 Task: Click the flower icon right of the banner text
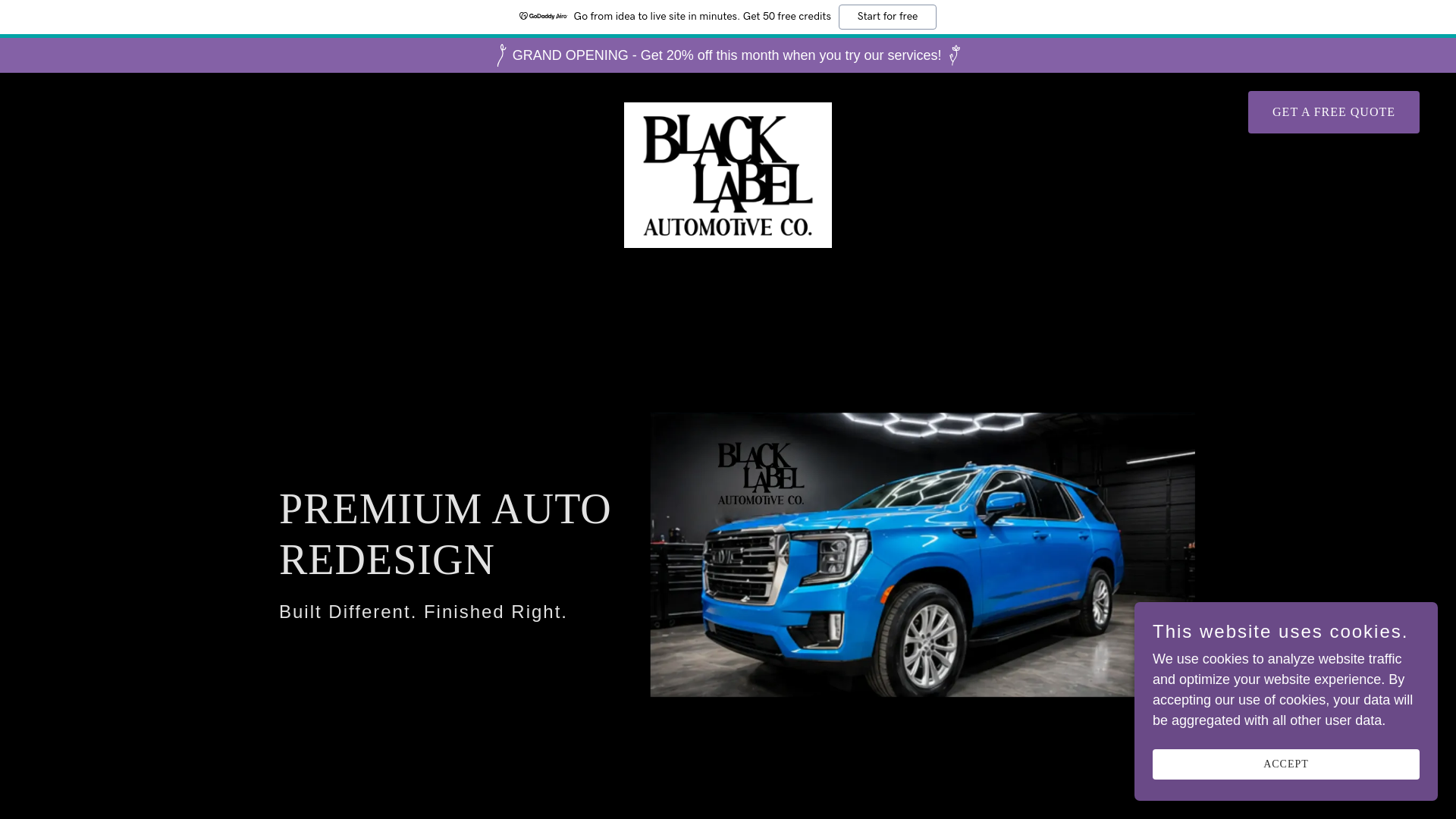[955, 55]
